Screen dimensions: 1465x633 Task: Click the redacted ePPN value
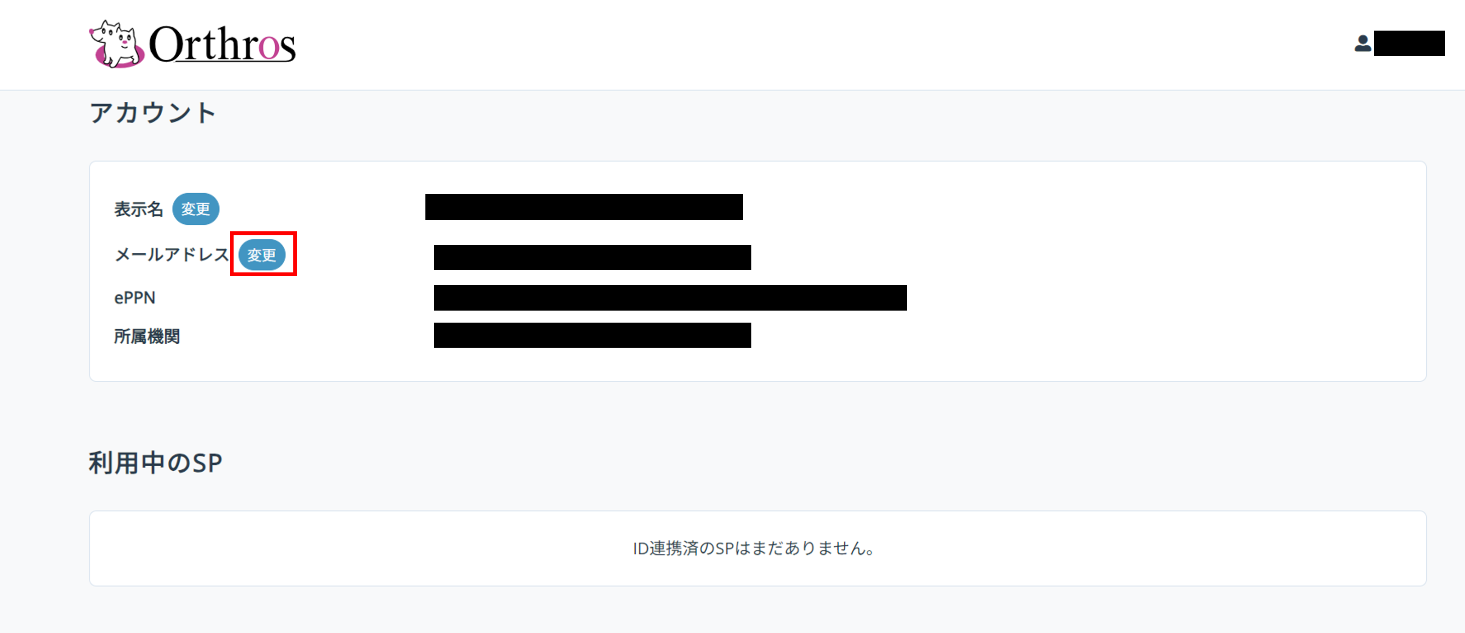670,298
